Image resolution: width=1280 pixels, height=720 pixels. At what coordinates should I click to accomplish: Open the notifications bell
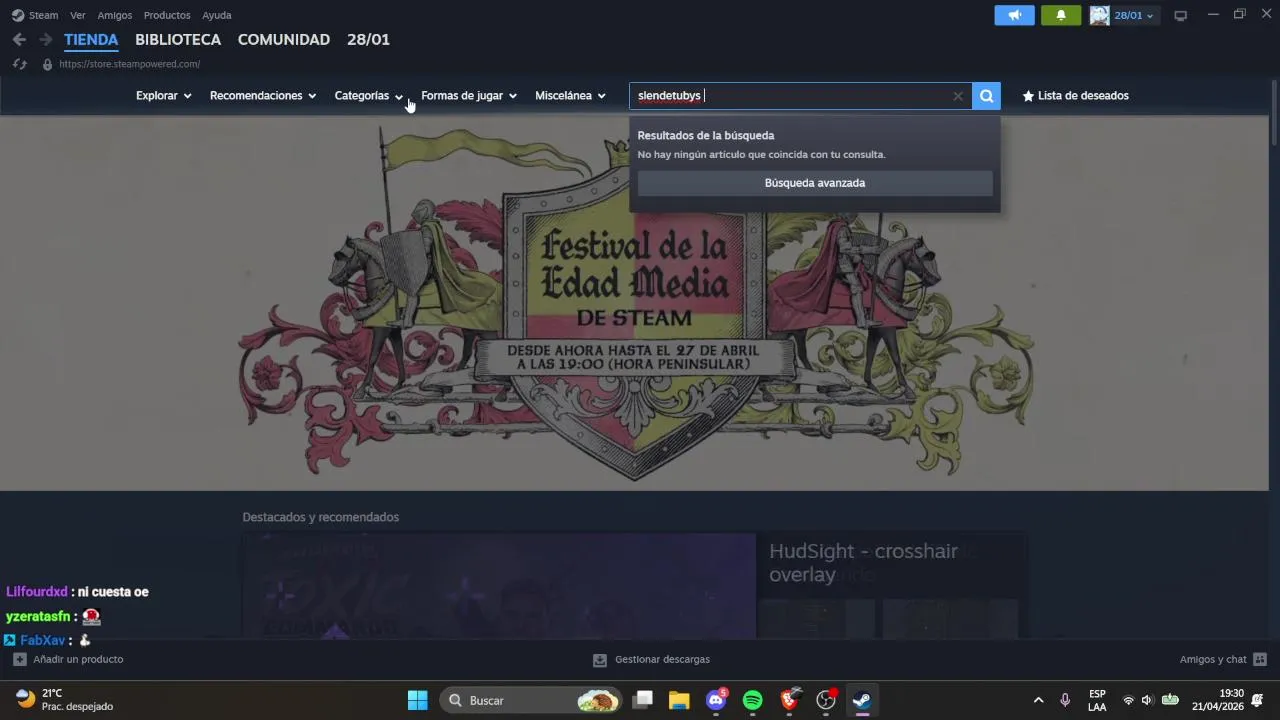(1061, 15)
